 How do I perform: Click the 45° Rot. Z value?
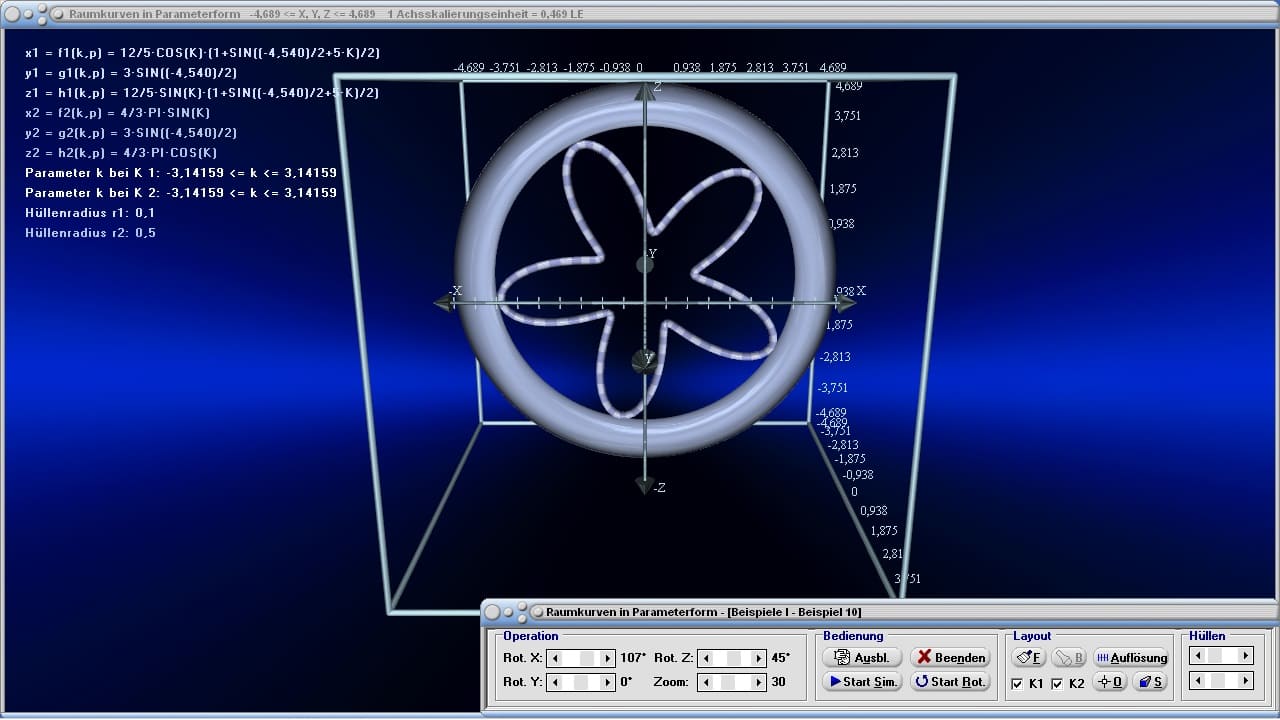(780, 658)
